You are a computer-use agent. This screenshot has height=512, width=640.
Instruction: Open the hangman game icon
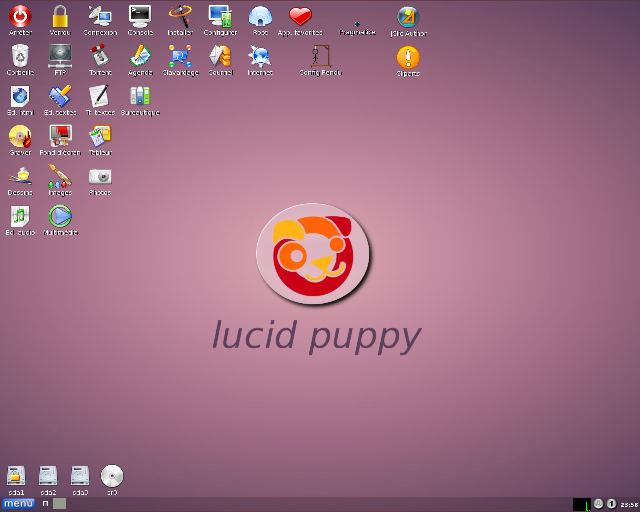[x=320, y=56]
